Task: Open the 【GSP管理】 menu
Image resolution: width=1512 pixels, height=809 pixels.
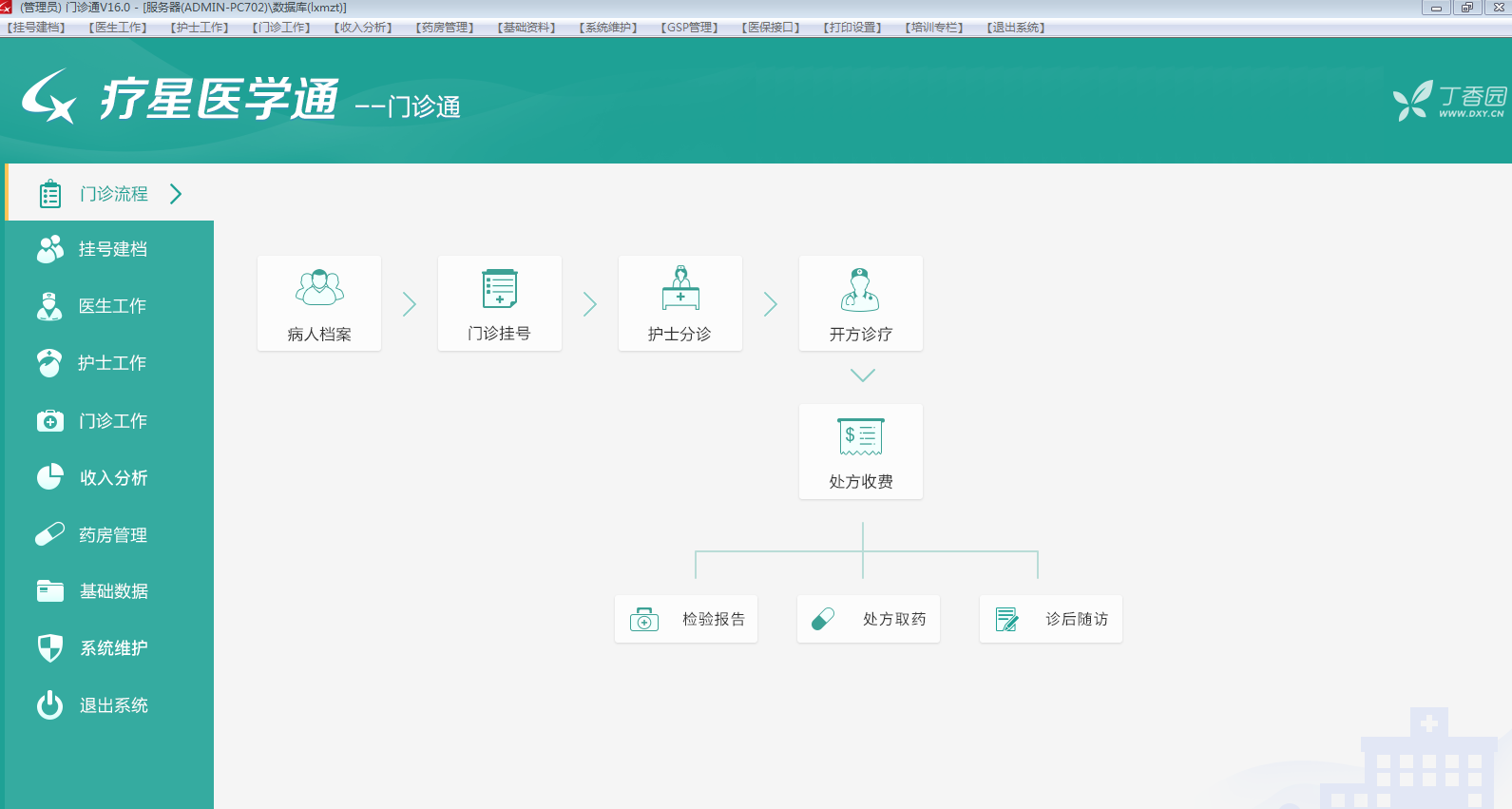Action: pos(689,28)
